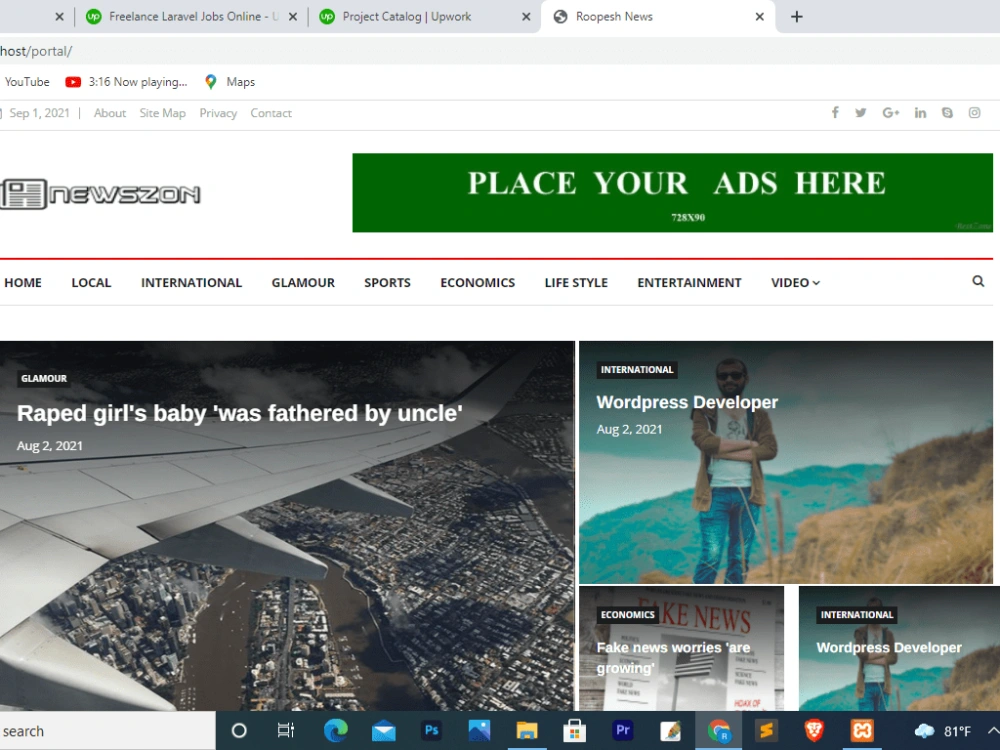
Task: Close the Freelance Laravel Jobs tab
Action: [293, 17]
